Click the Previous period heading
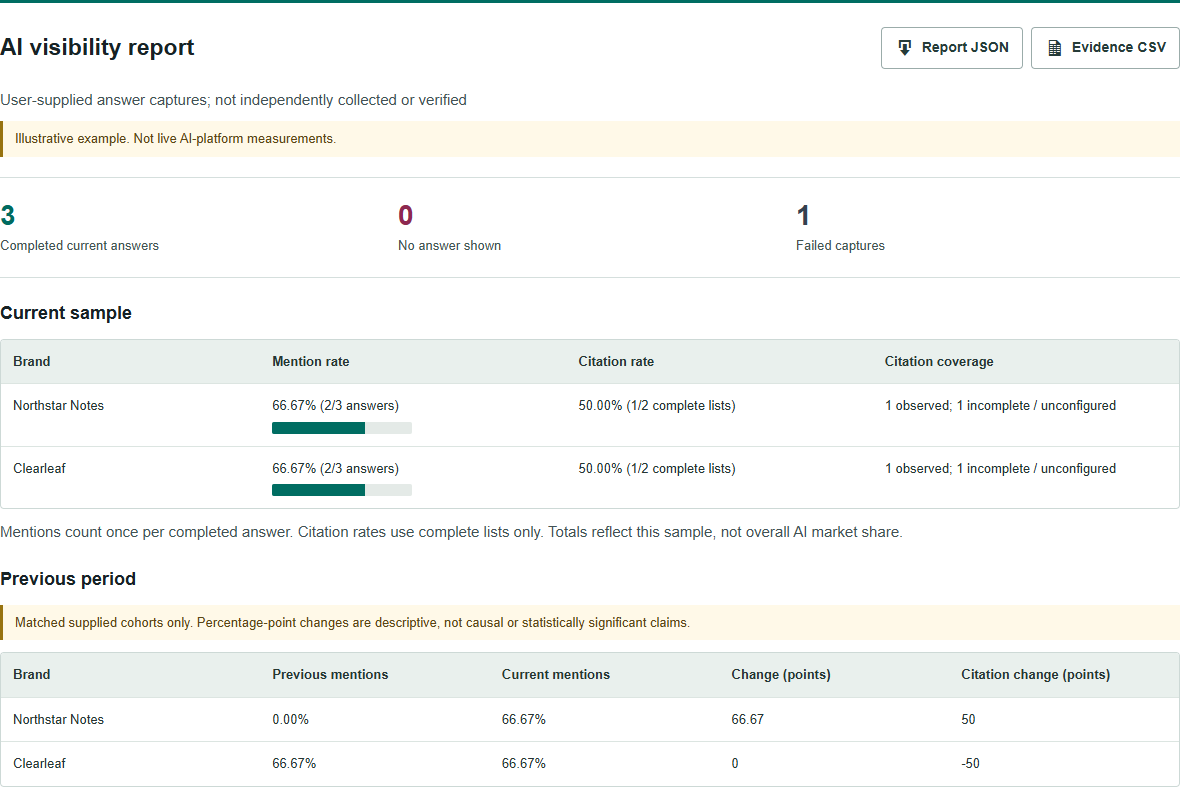This screenshot has height=800, width=1180. point(68,579)
